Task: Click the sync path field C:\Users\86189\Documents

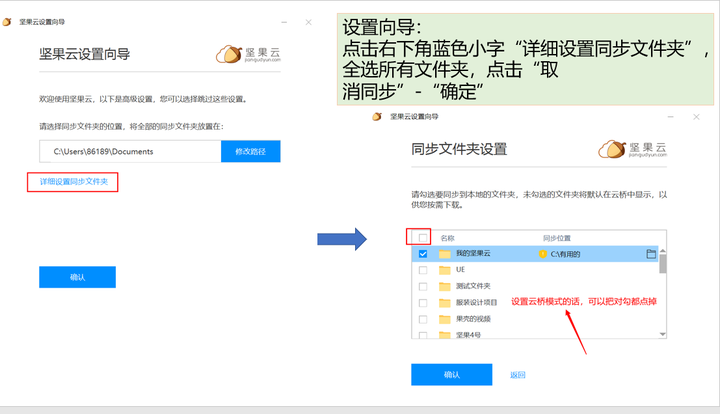Action: 130,151
